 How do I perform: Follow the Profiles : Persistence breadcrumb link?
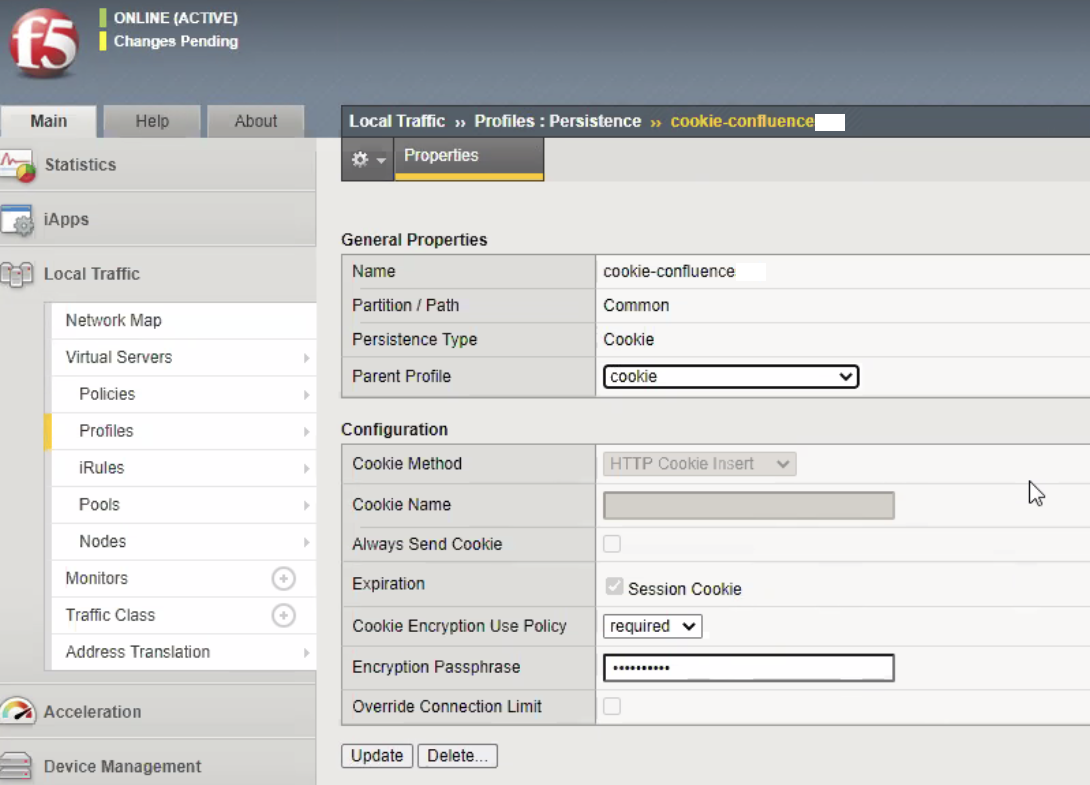click(558, 121)
